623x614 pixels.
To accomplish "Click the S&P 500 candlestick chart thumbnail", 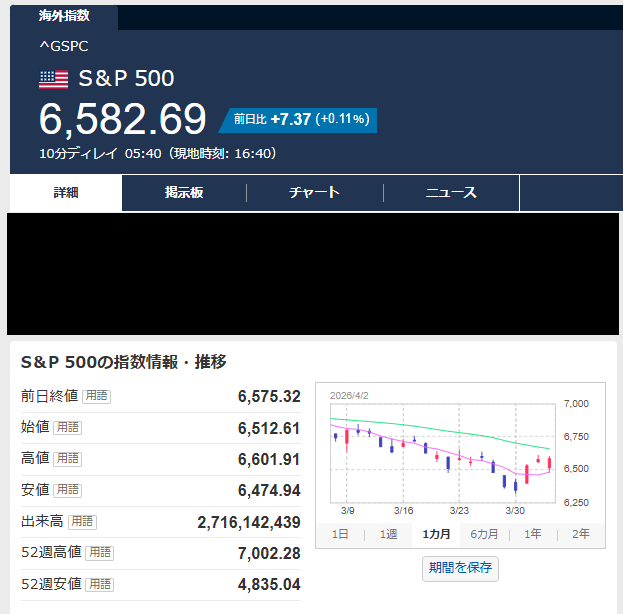I will coord(440,451).
